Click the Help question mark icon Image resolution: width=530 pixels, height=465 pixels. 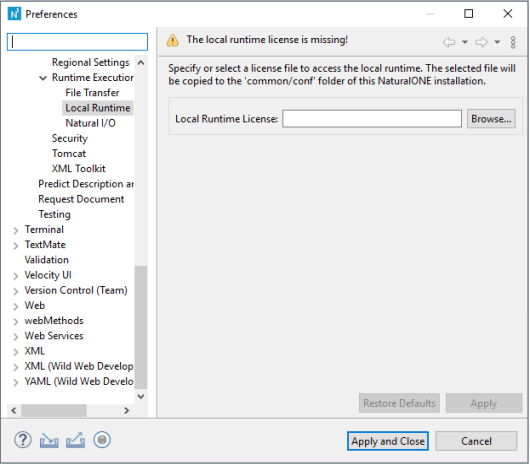23,440
